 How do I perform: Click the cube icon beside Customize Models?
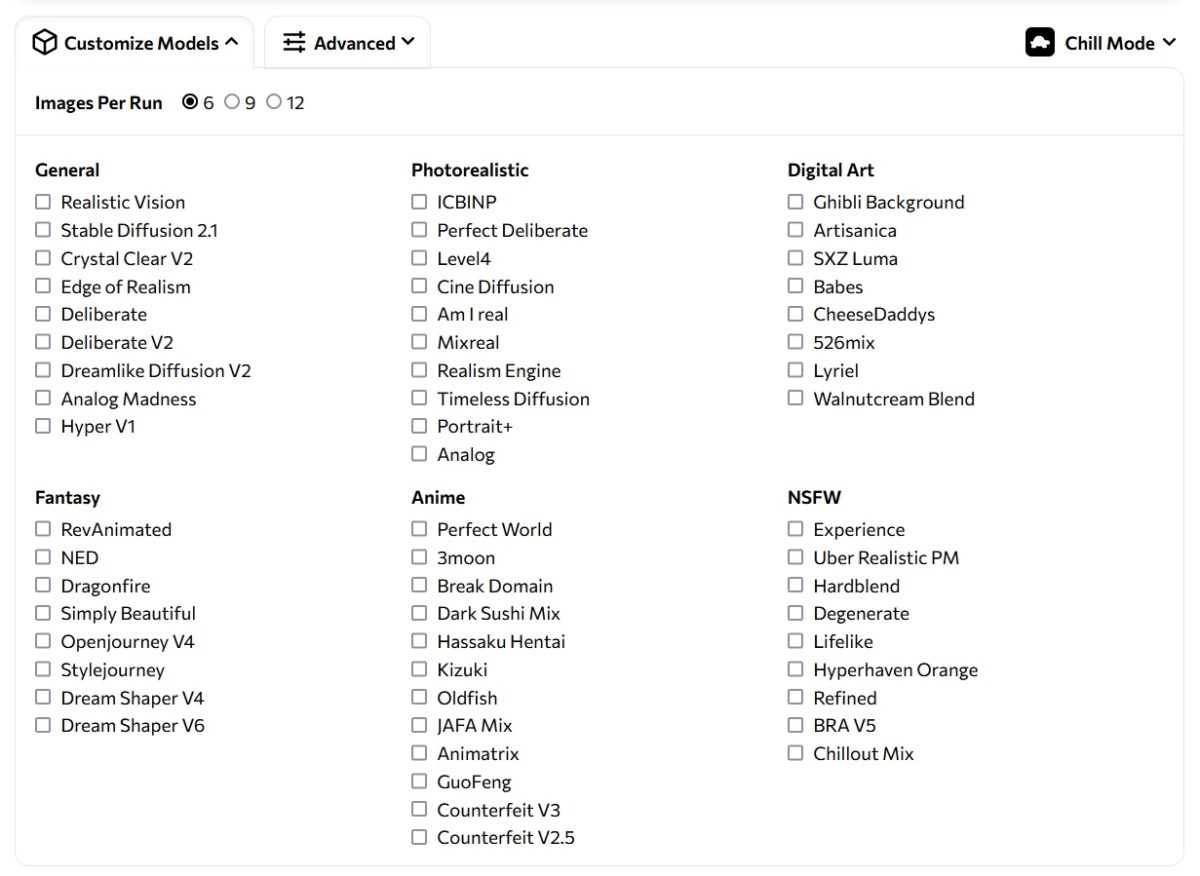45,43
